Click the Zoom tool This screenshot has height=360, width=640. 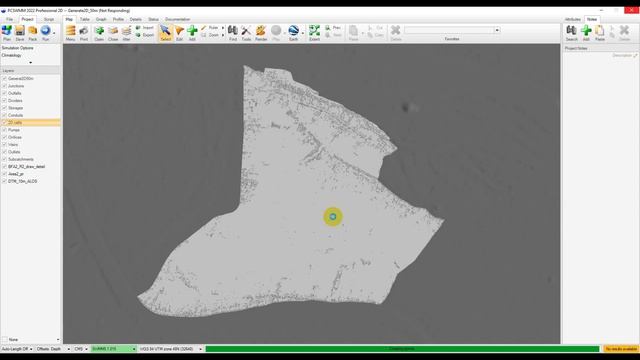pos(209,36)
